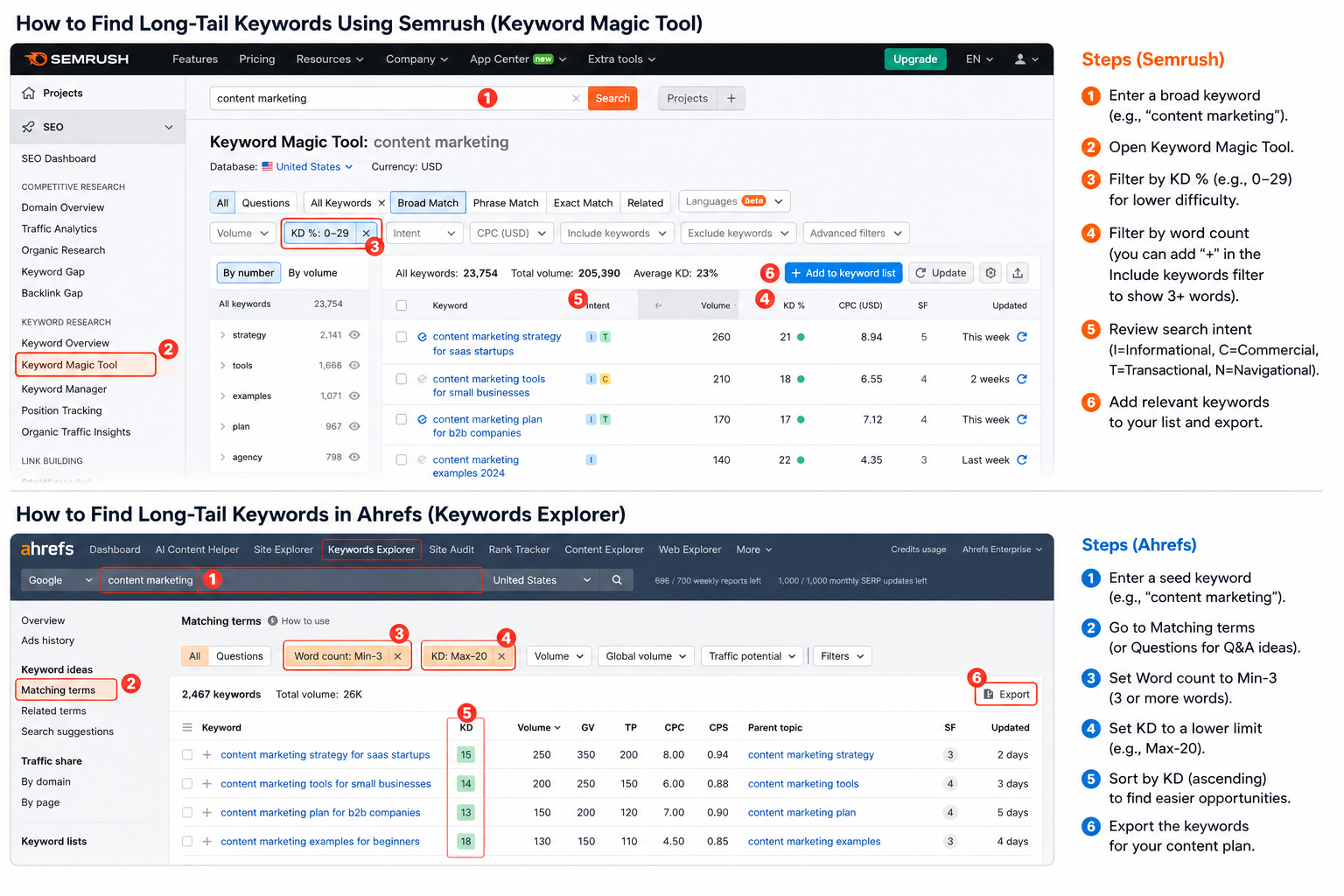The height and width of the screenshot is (896, 1344).
Task: Open the table settings gear icon
Action: point(990,273)
